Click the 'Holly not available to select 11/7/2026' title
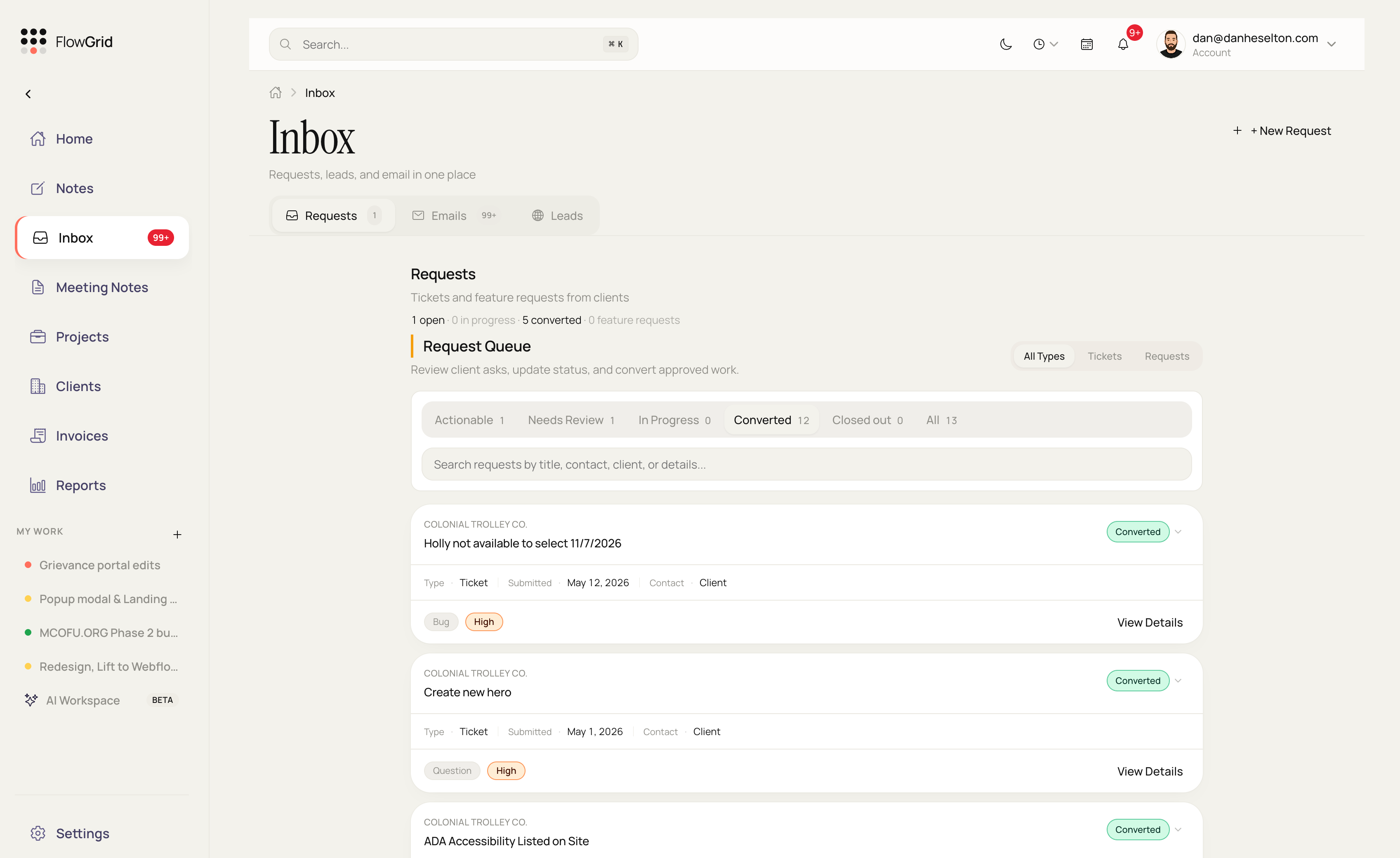This screenshot has height=858, width=1400. (522, 543)
